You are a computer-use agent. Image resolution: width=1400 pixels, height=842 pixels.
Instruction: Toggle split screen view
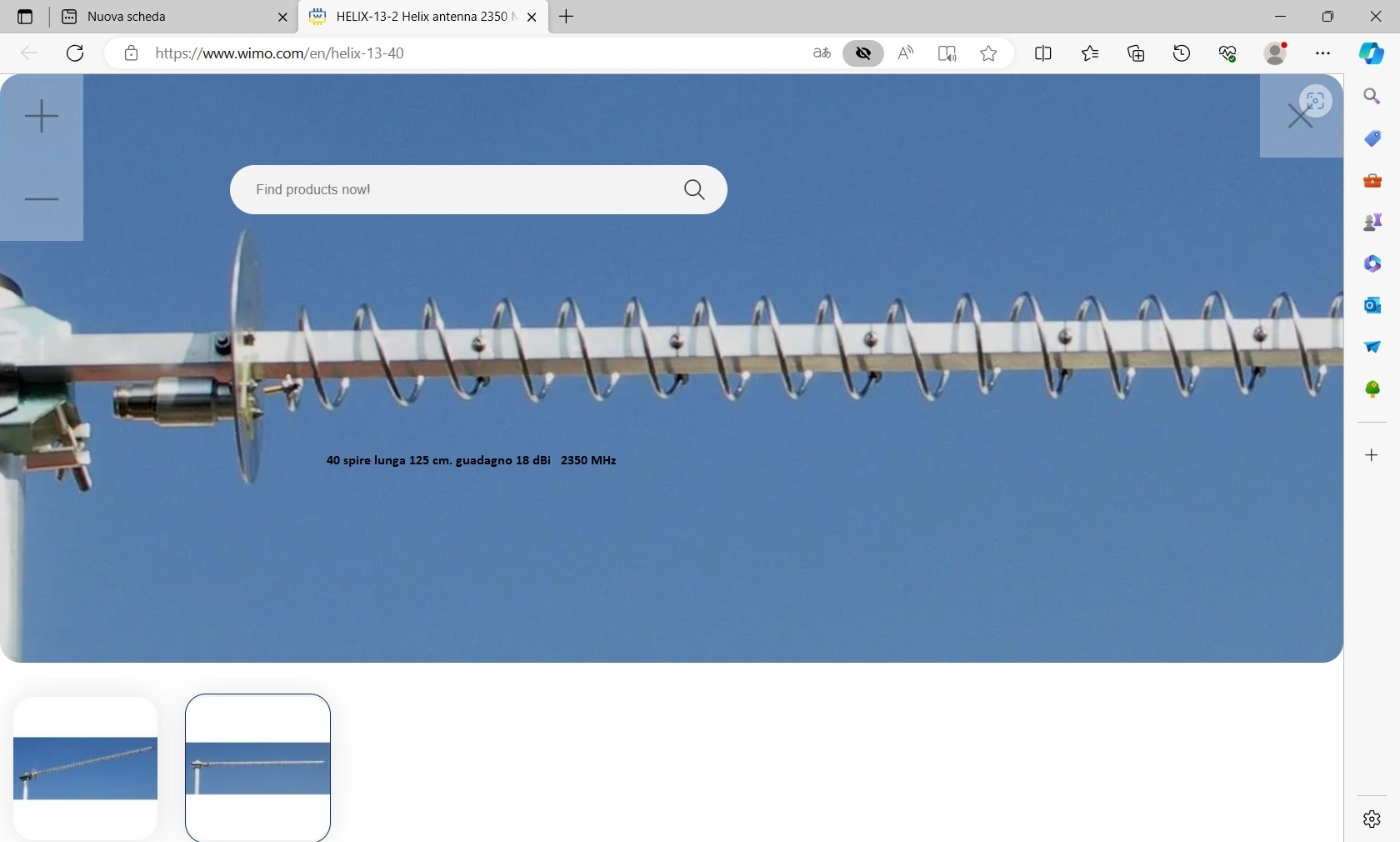(1043, 53)
